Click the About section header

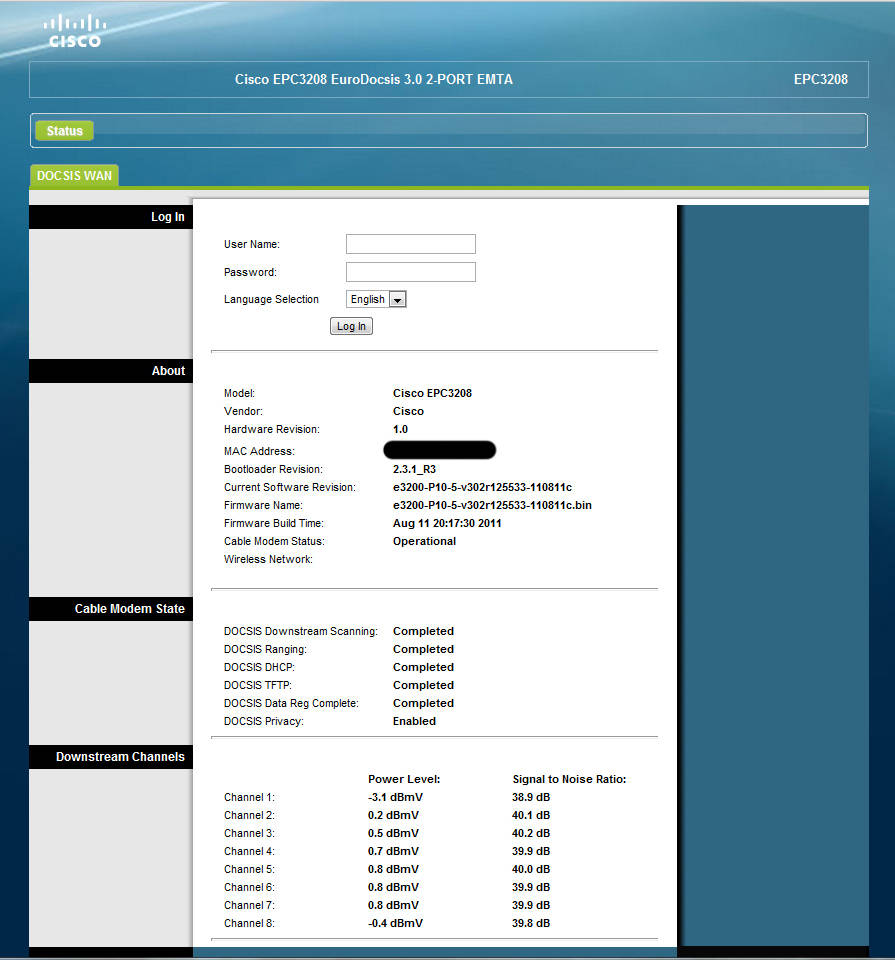coord(168,371)
